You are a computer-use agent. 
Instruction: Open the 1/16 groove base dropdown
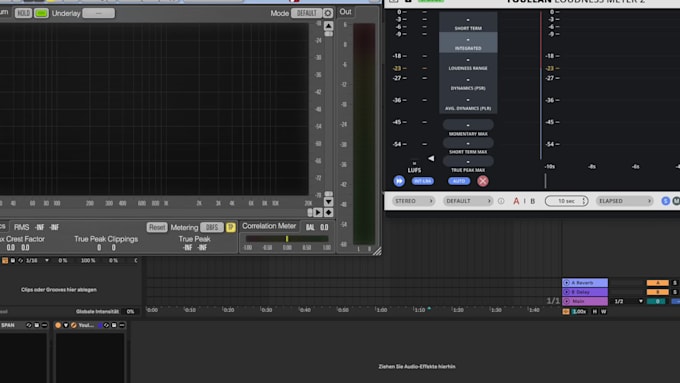pyautogui.click(x=37, y=261)
